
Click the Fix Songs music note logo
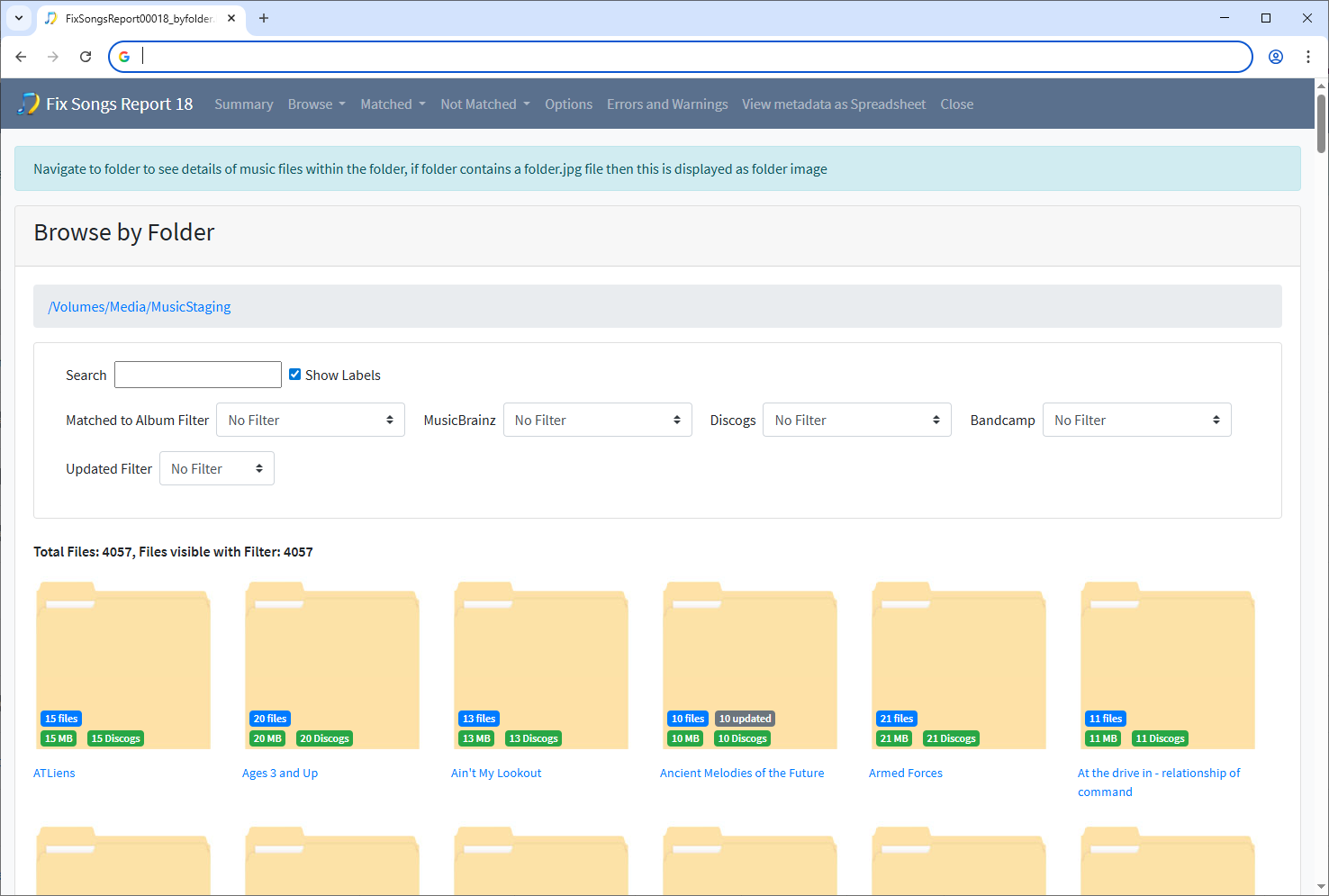(x=28, y=104)
